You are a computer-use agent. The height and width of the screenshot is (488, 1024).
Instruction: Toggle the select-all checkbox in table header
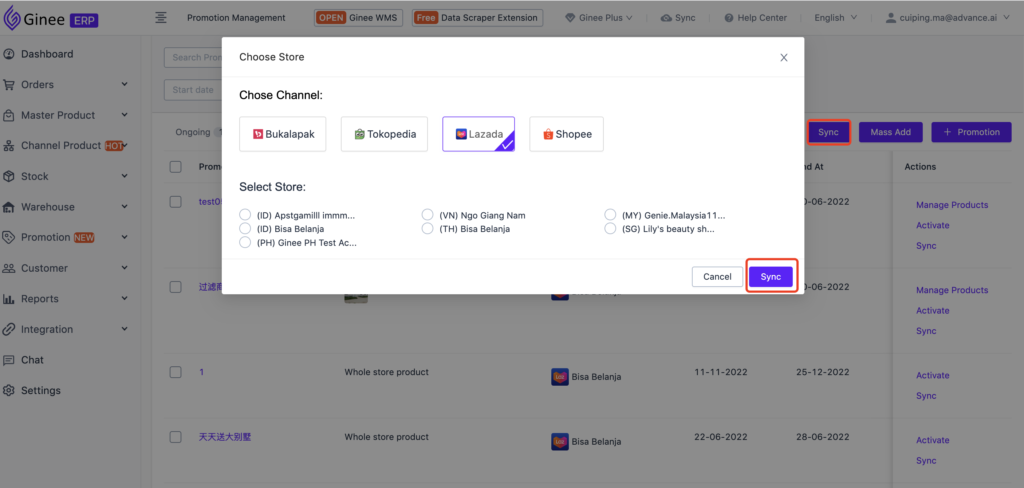[x=175, y=167]
